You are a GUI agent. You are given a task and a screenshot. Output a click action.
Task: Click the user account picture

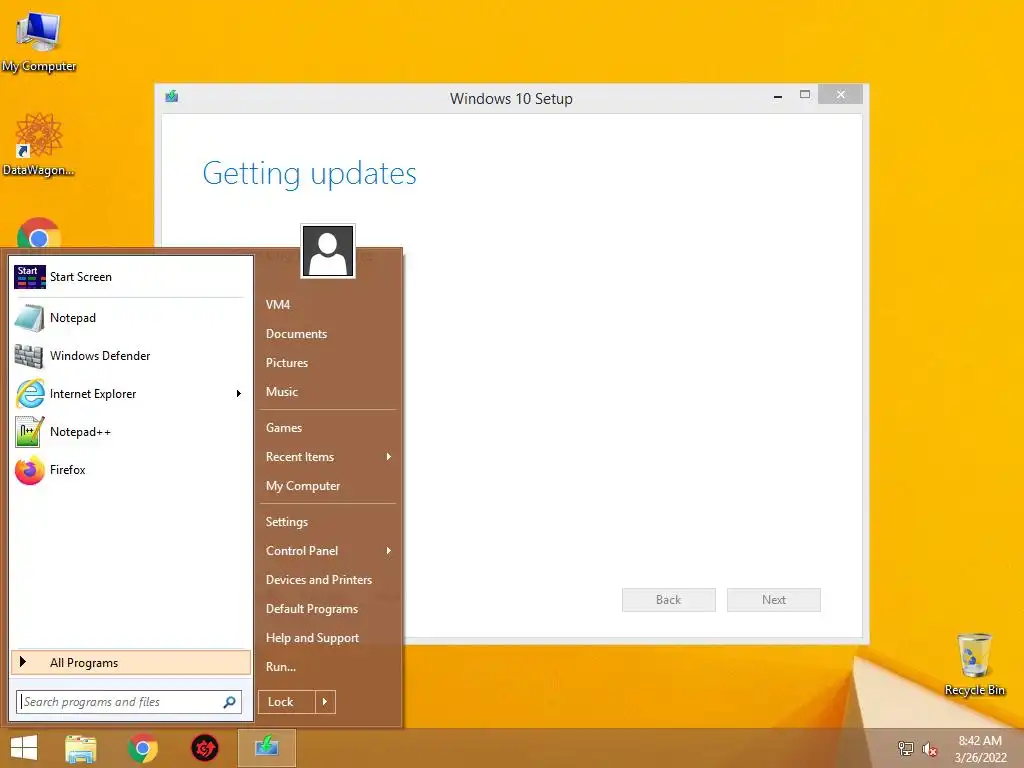click(x=328, y=251)
